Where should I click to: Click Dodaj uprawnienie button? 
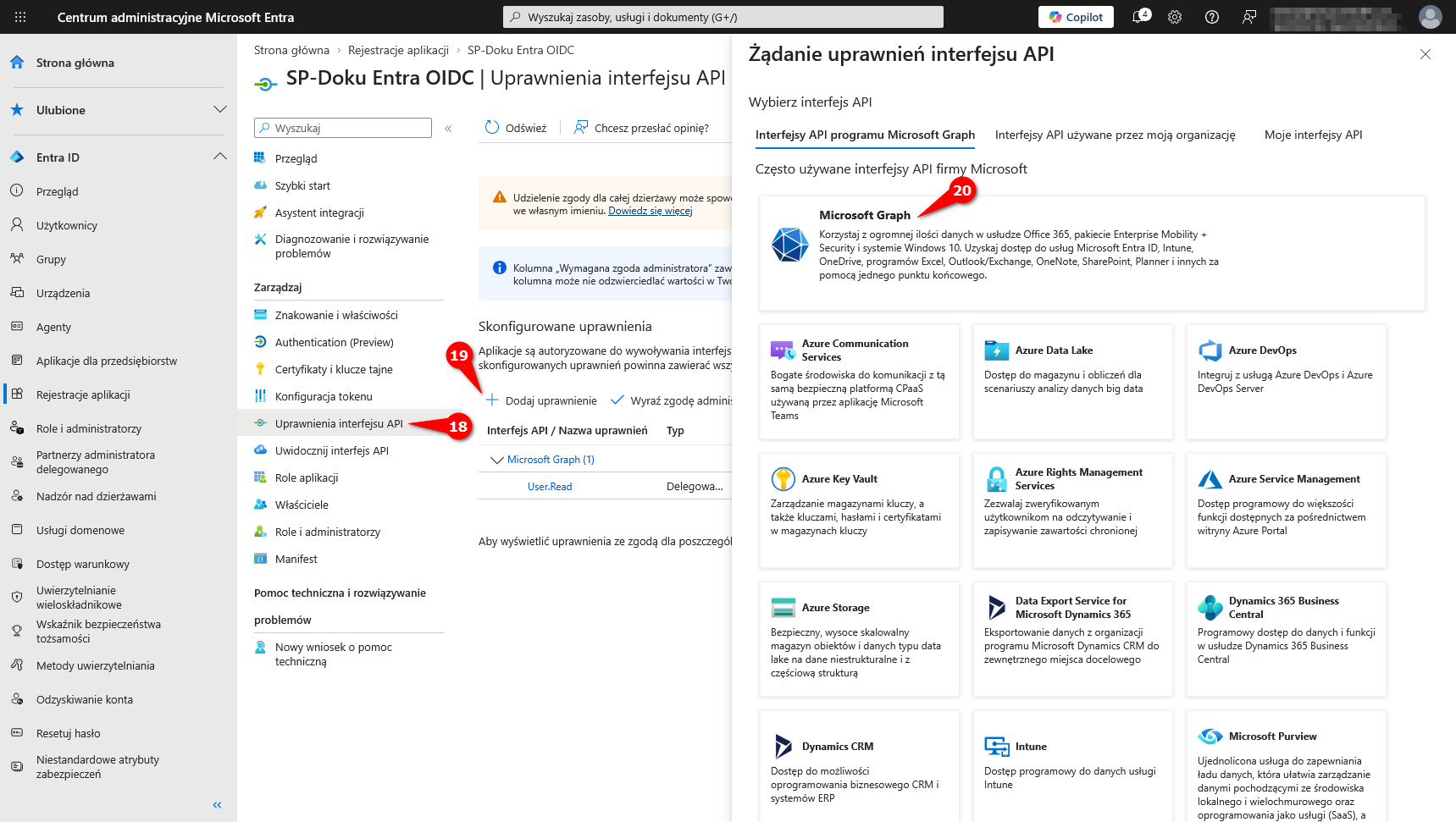[x=541, y=400]
